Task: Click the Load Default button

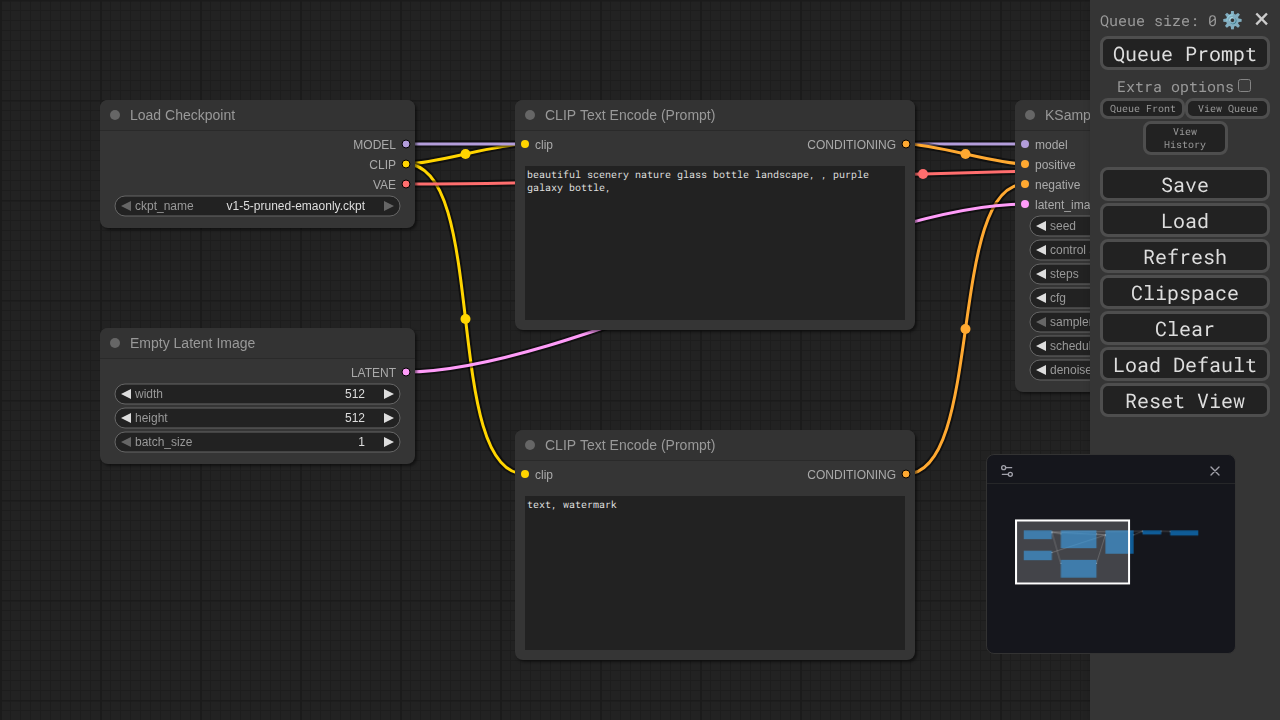Action: pyautogui.click(x=1184, y=365)
